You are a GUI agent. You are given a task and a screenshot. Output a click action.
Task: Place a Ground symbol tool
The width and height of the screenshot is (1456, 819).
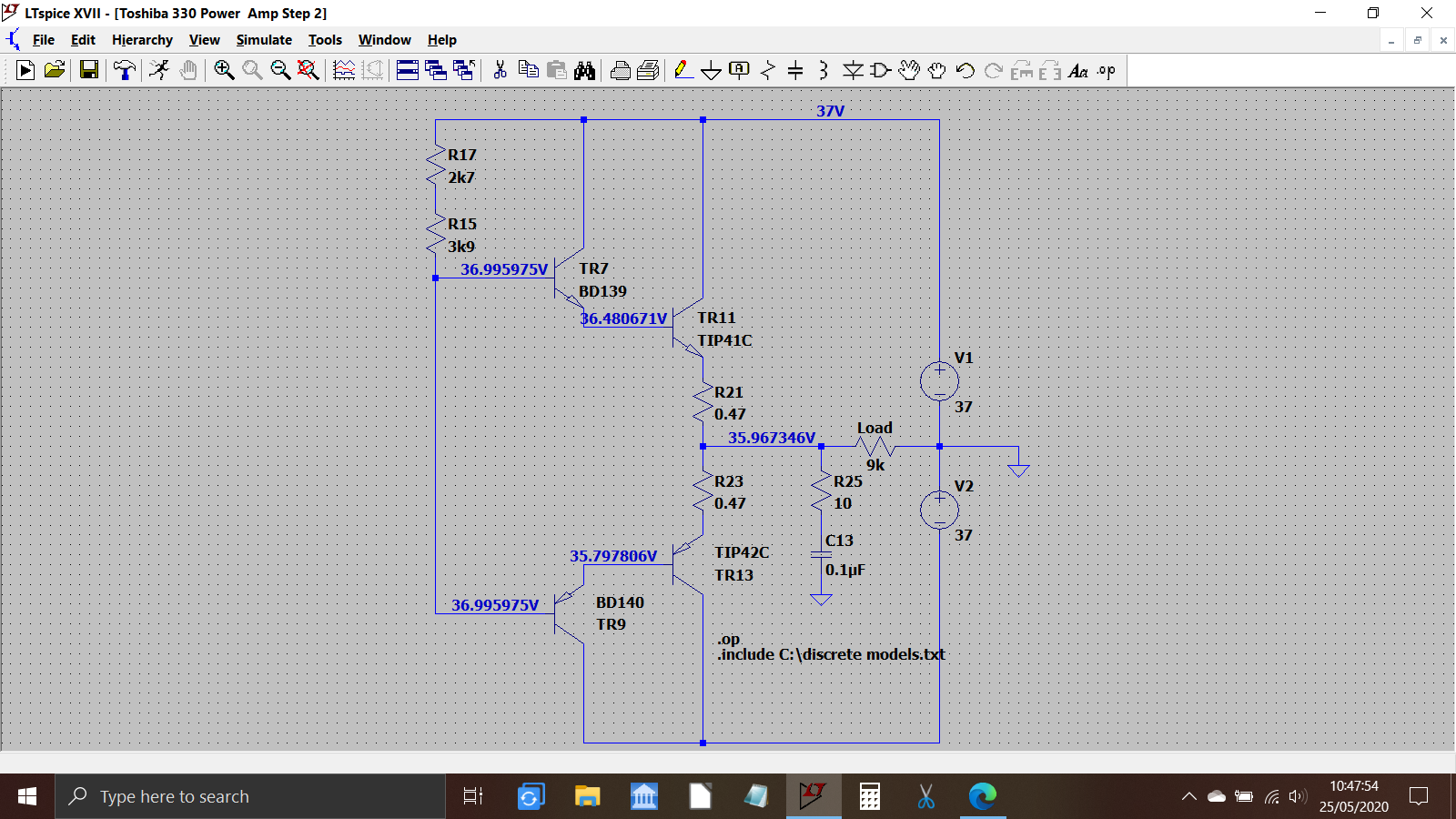(712, 70)
